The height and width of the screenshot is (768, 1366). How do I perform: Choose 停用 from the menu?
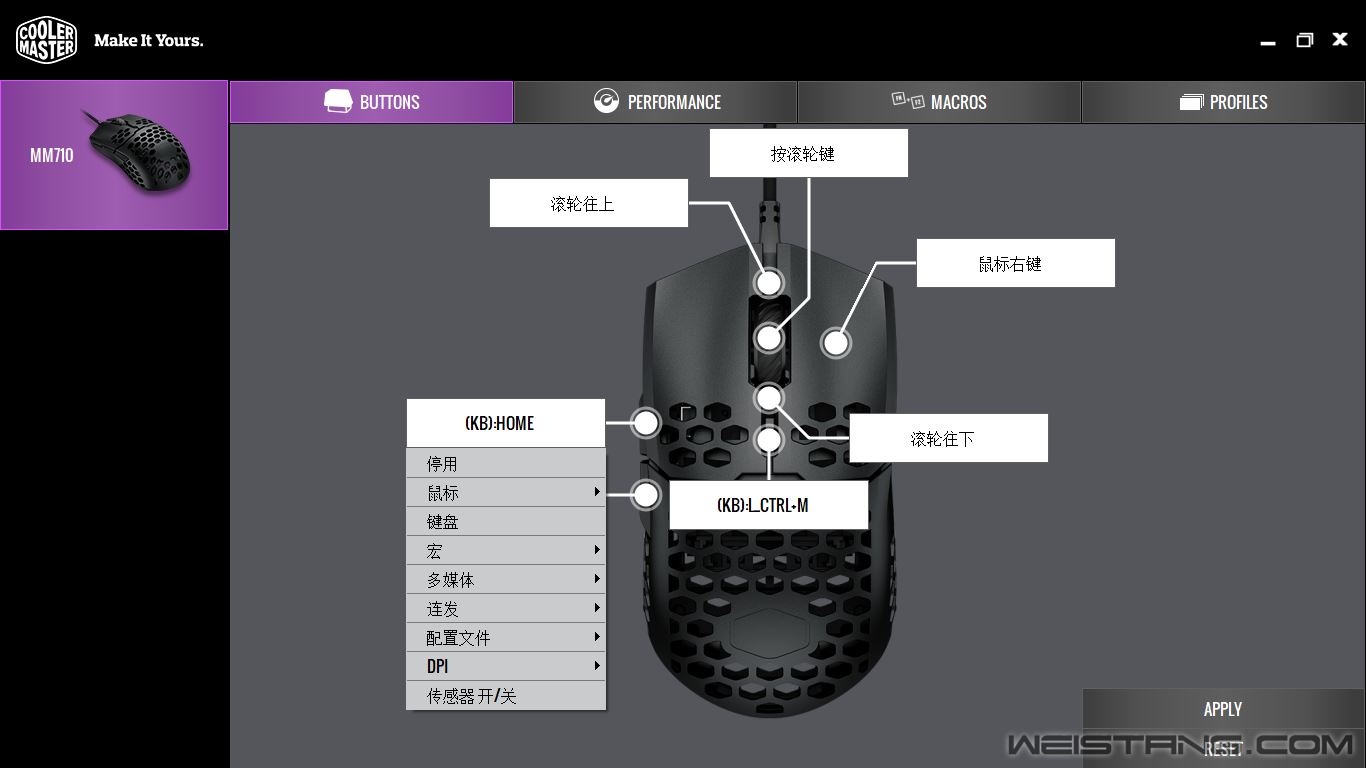506,464
